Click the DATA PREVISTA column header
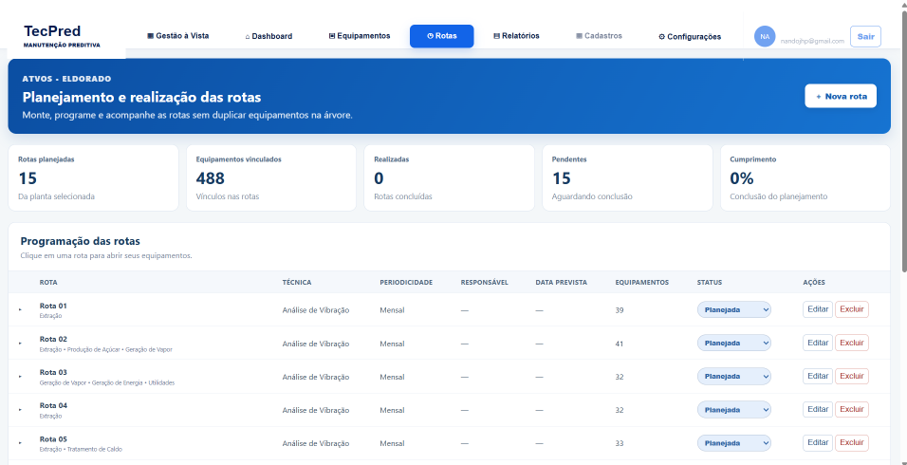Screen dimensions: 907x465 coord(561,282)
